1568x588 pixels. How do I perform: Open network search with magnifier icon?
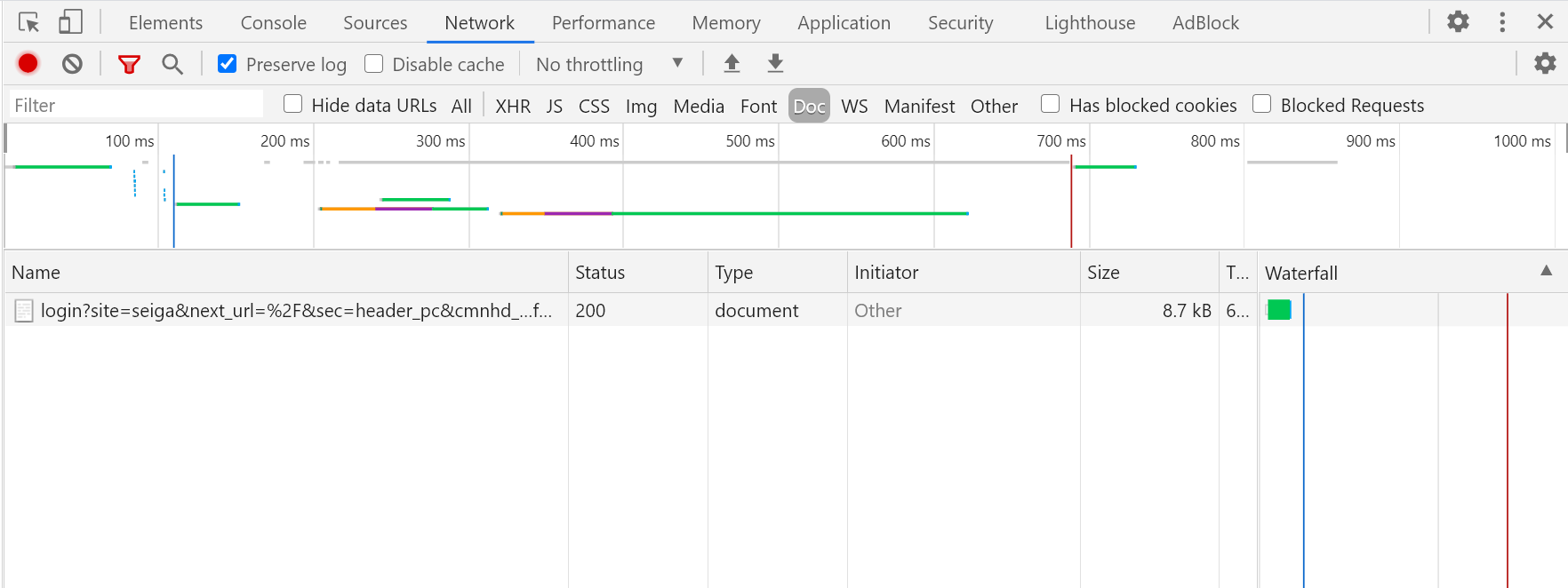tap(172, 64)
